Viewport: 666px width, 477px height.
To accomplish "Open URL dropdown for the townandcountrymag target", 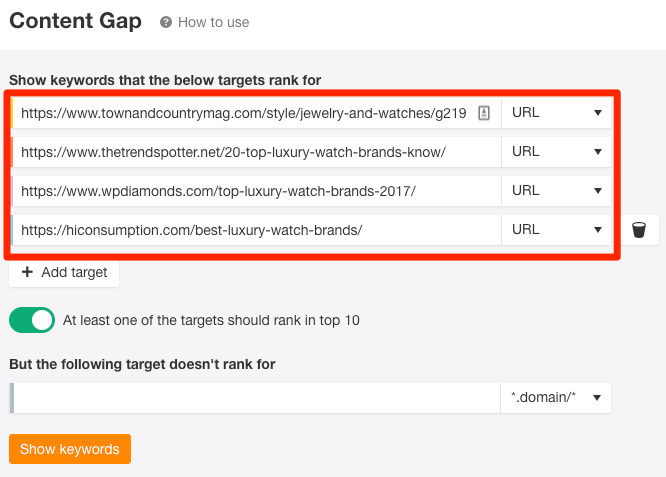I will click(556, 113).
